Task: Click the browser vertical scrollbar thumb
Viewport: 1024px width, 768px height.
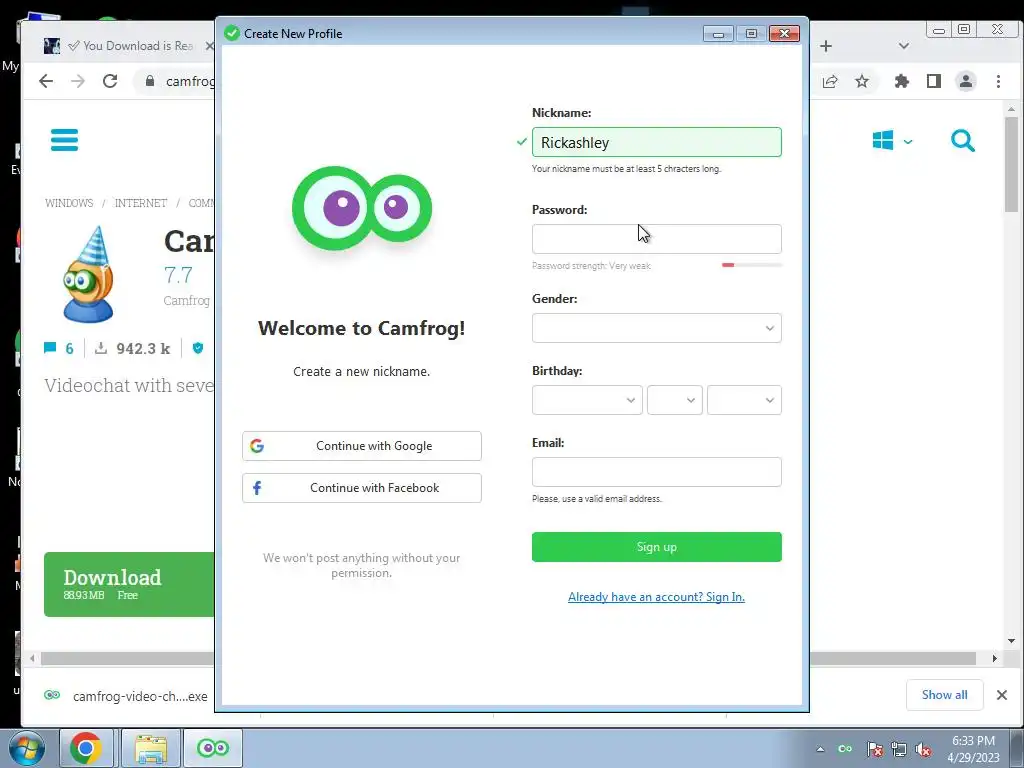Action: click(1012, 164)
